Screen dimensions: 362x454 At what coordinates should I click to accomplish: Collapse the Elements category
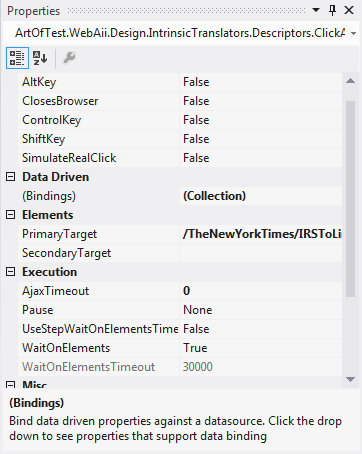coord(11,215)
